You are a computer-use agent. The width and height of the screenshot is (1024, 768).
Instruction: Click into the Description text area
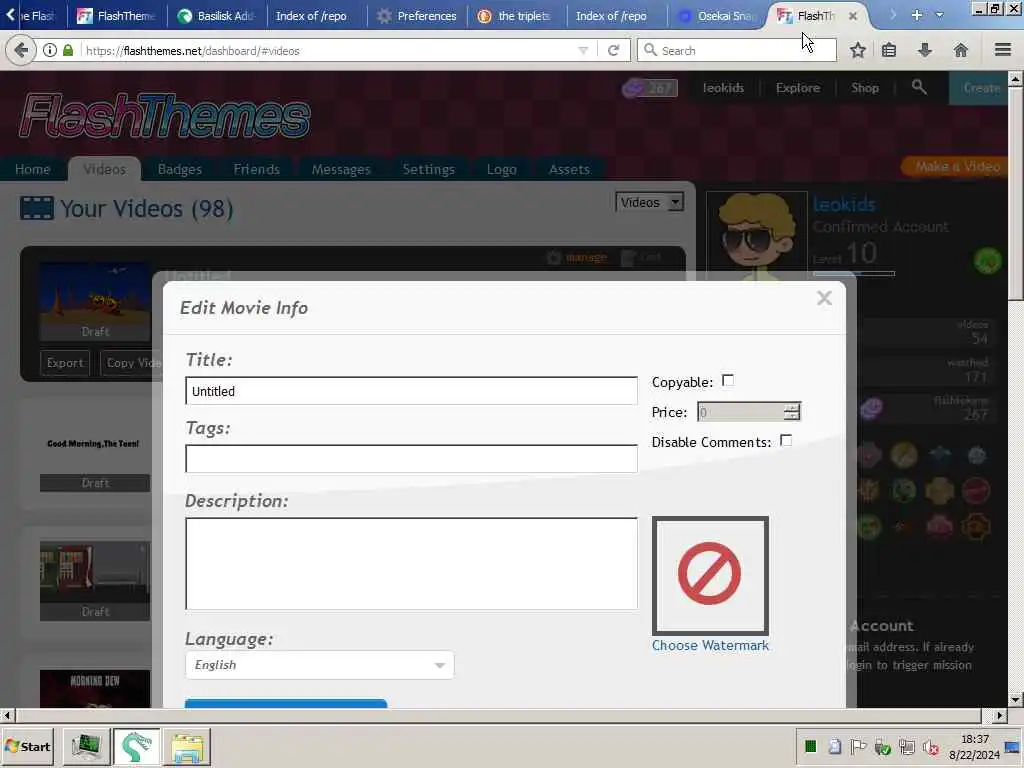[x=411, y=564]
